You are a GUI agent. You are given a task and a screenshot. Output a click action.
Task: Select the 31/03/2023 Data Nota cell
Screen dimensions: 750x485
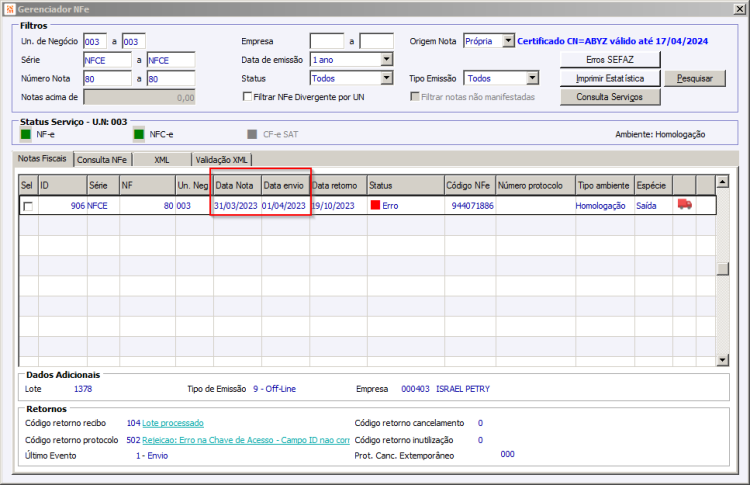tap(236, 206)
